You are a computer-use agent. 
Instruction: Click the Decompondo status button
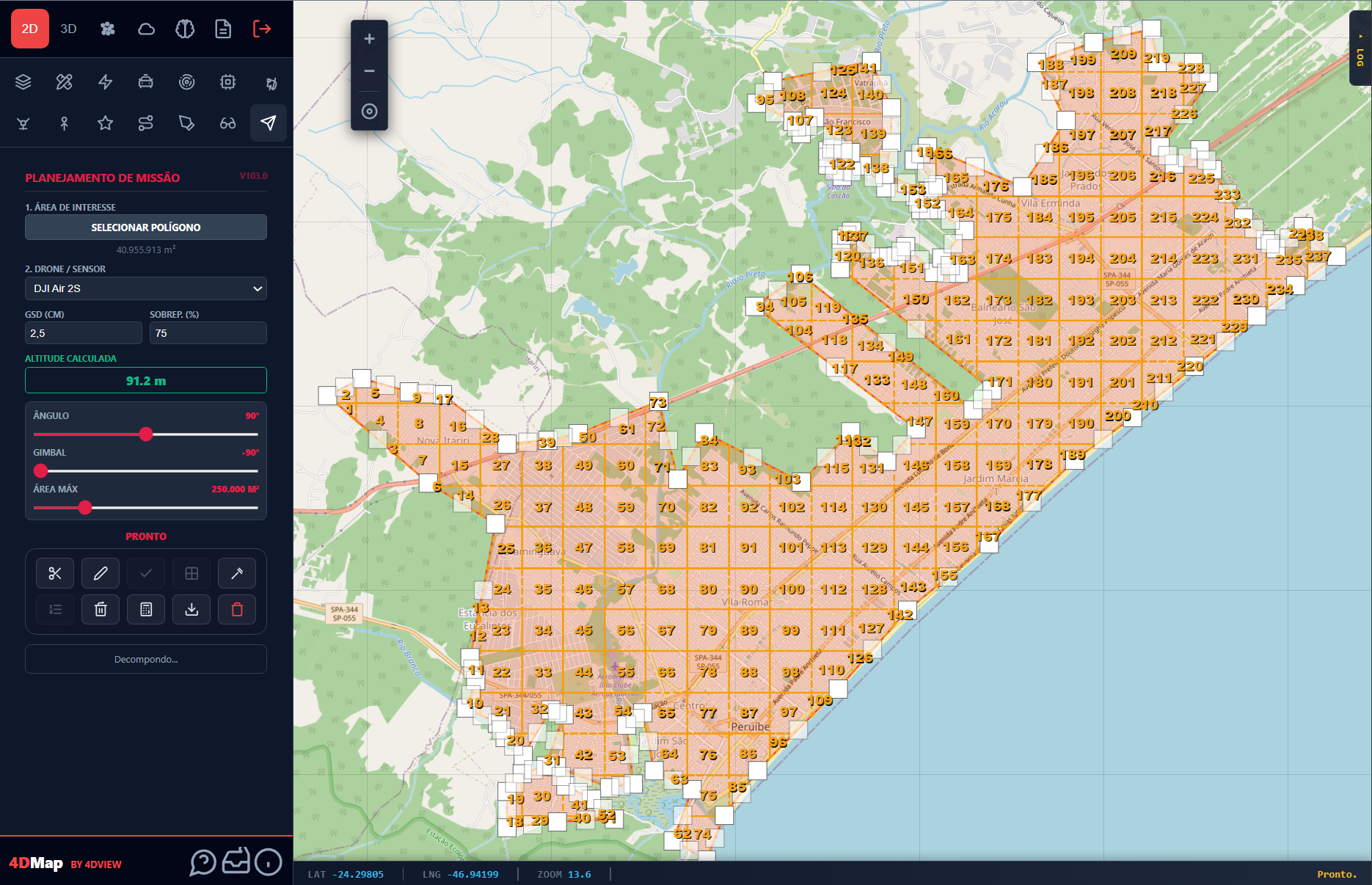coord(146,659)
